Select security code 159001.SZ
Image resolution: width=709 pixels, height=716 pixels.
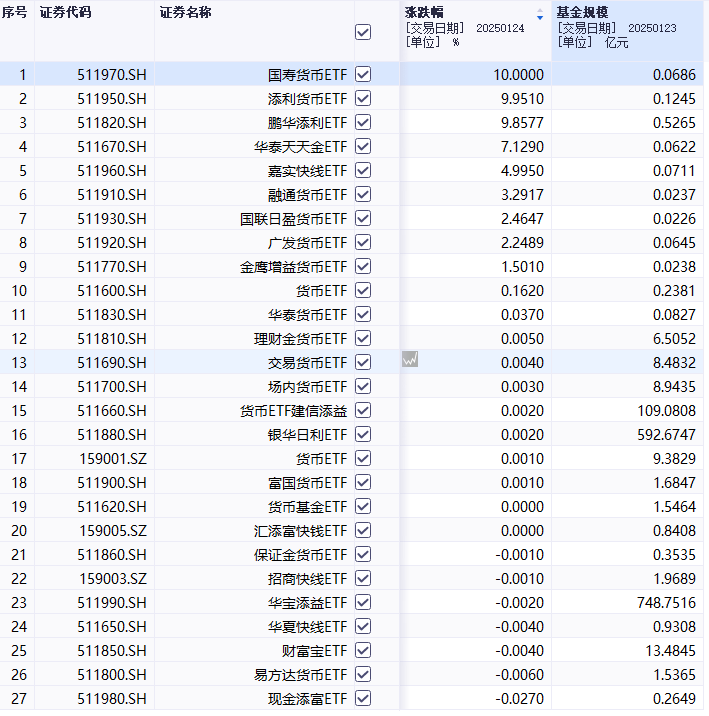tap(113, 458)
